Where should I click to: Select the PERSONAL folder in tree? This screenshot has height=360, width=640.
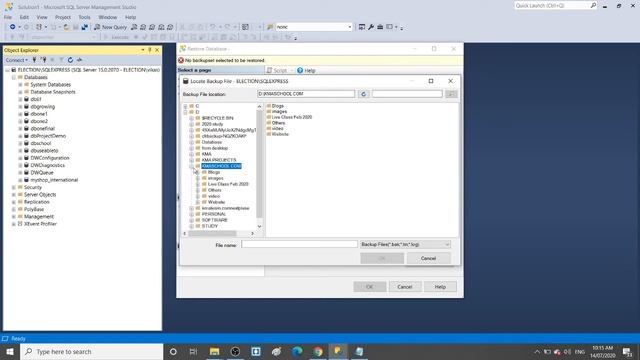(x=214, y=214)
